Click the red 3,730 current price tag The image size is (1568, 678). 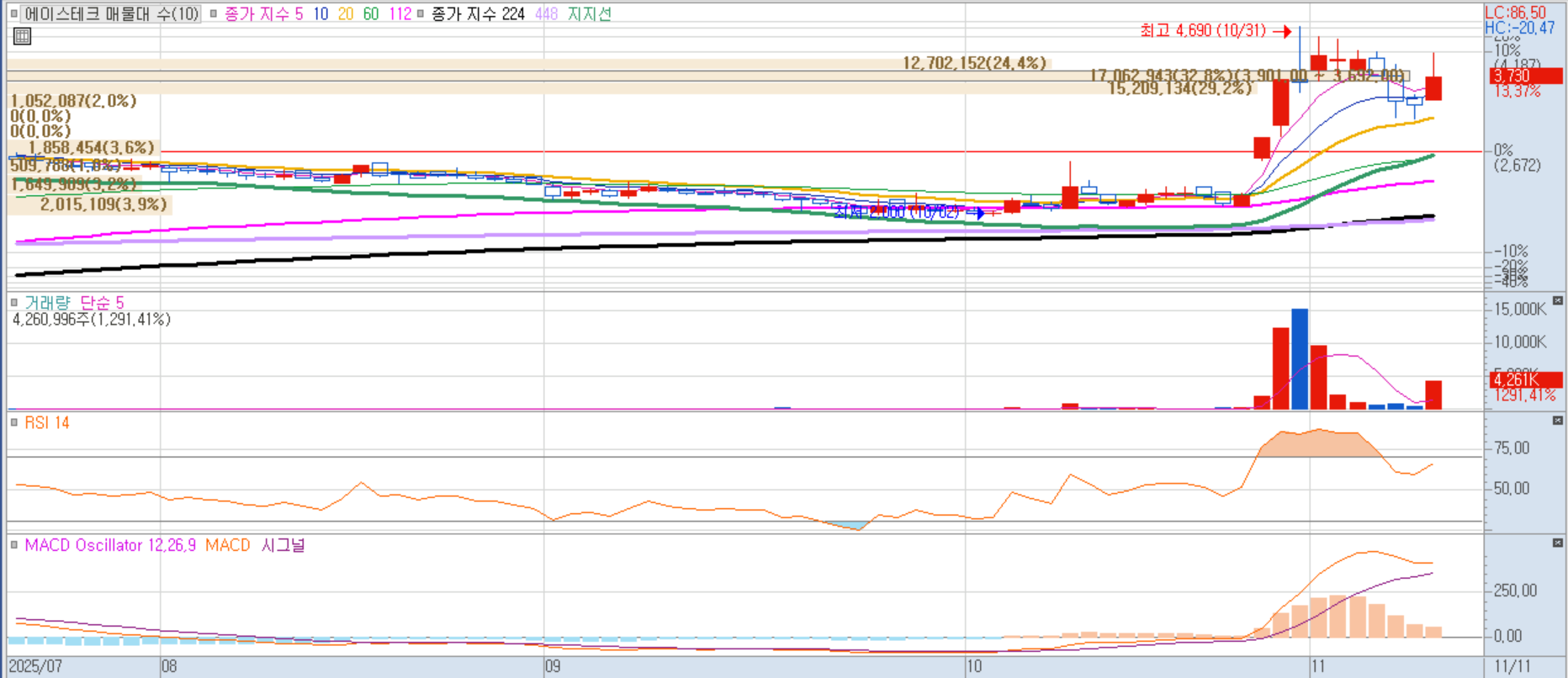point(1526,76)
